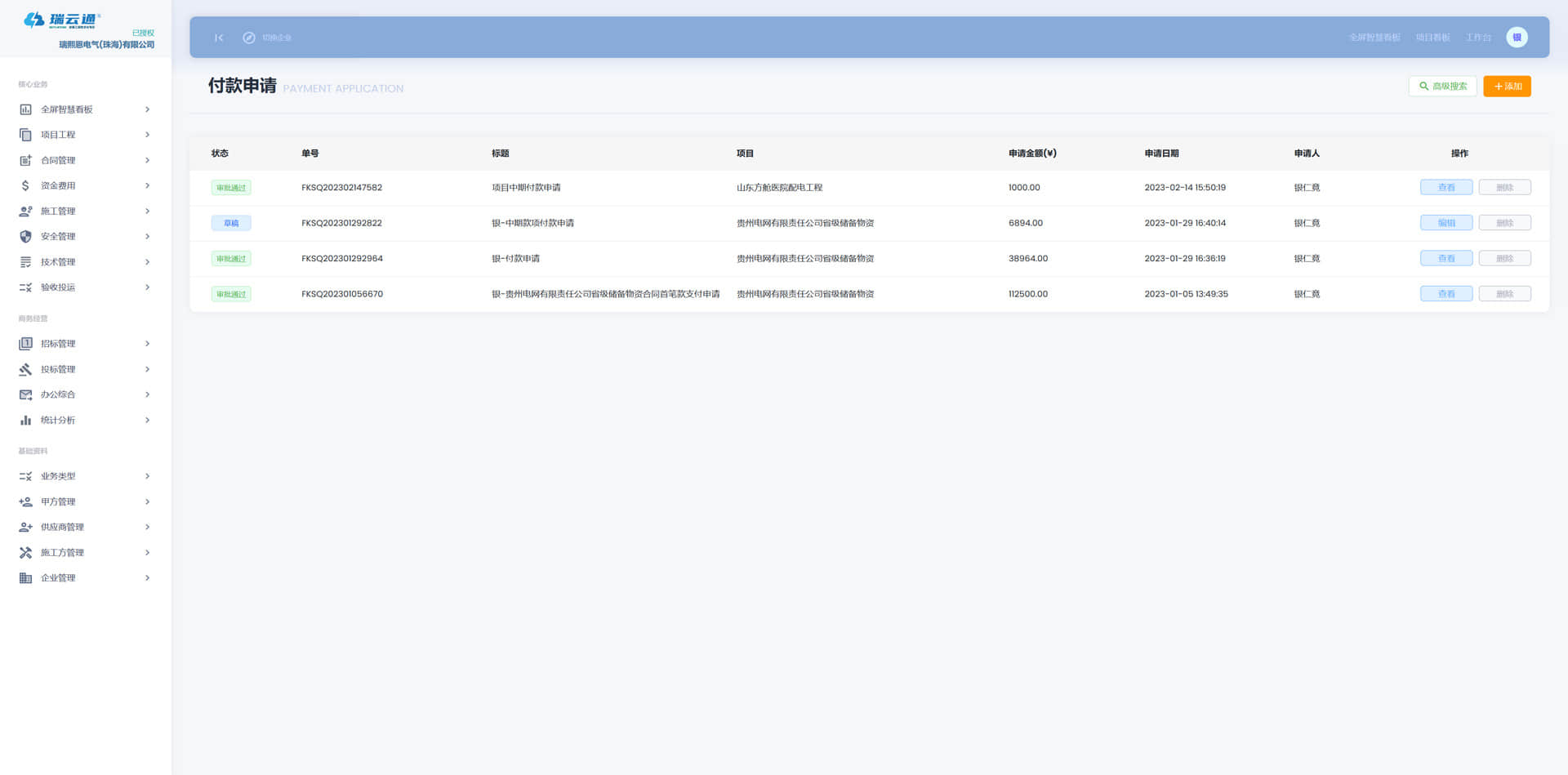Open 工作台 in the top navigation
The image size is (1568, 775).
click(1477, 38)
